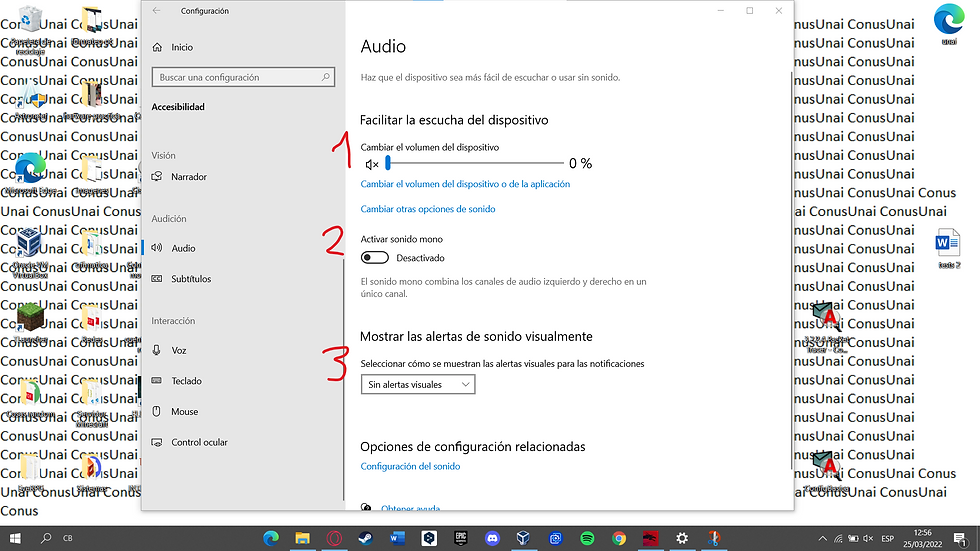Click the Inicio home icon
980x551 pixels.
click(158, 47)
